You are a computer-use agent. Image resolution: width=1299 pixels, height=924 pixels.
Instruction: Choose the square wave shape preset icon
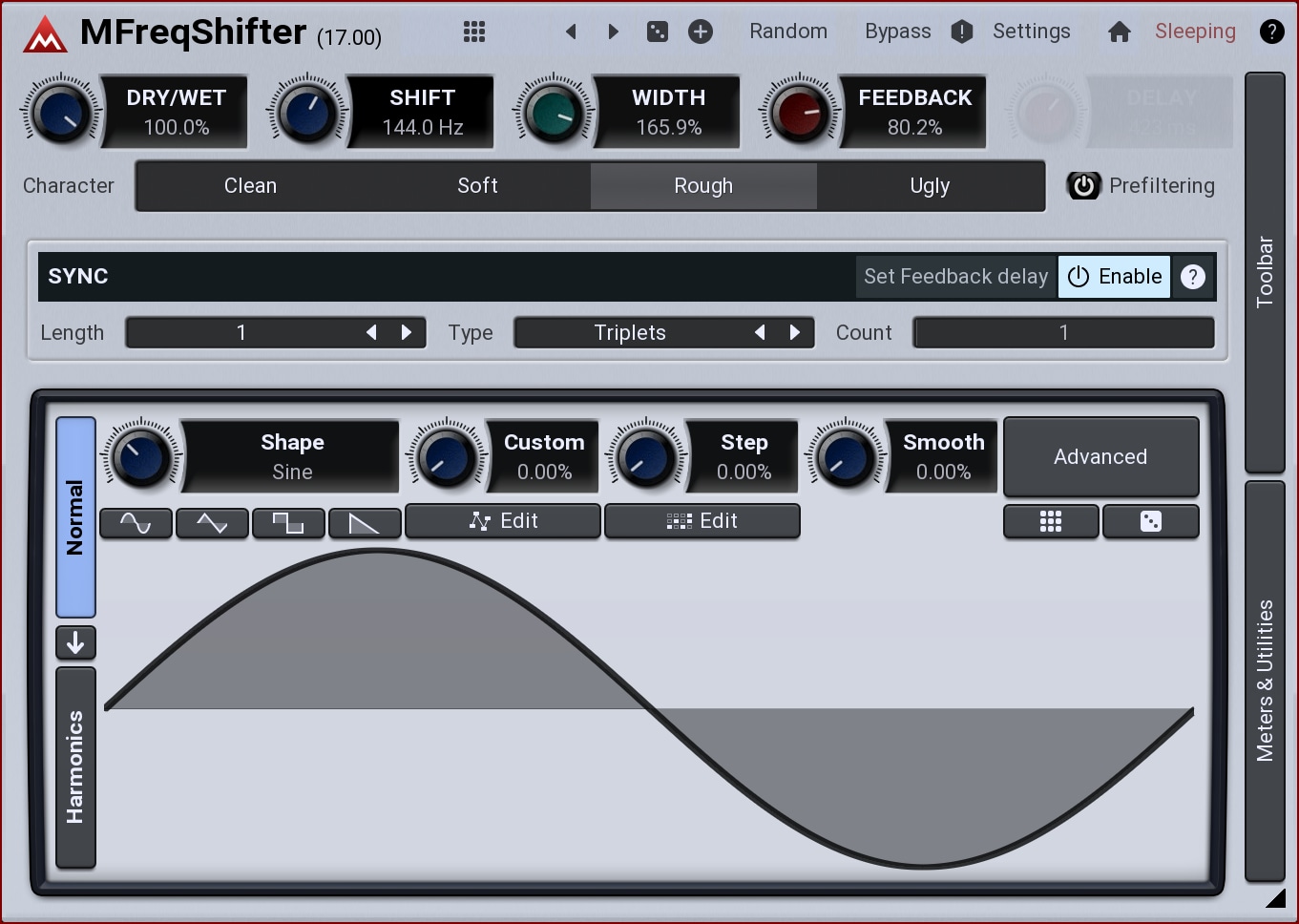click(288, 523)
